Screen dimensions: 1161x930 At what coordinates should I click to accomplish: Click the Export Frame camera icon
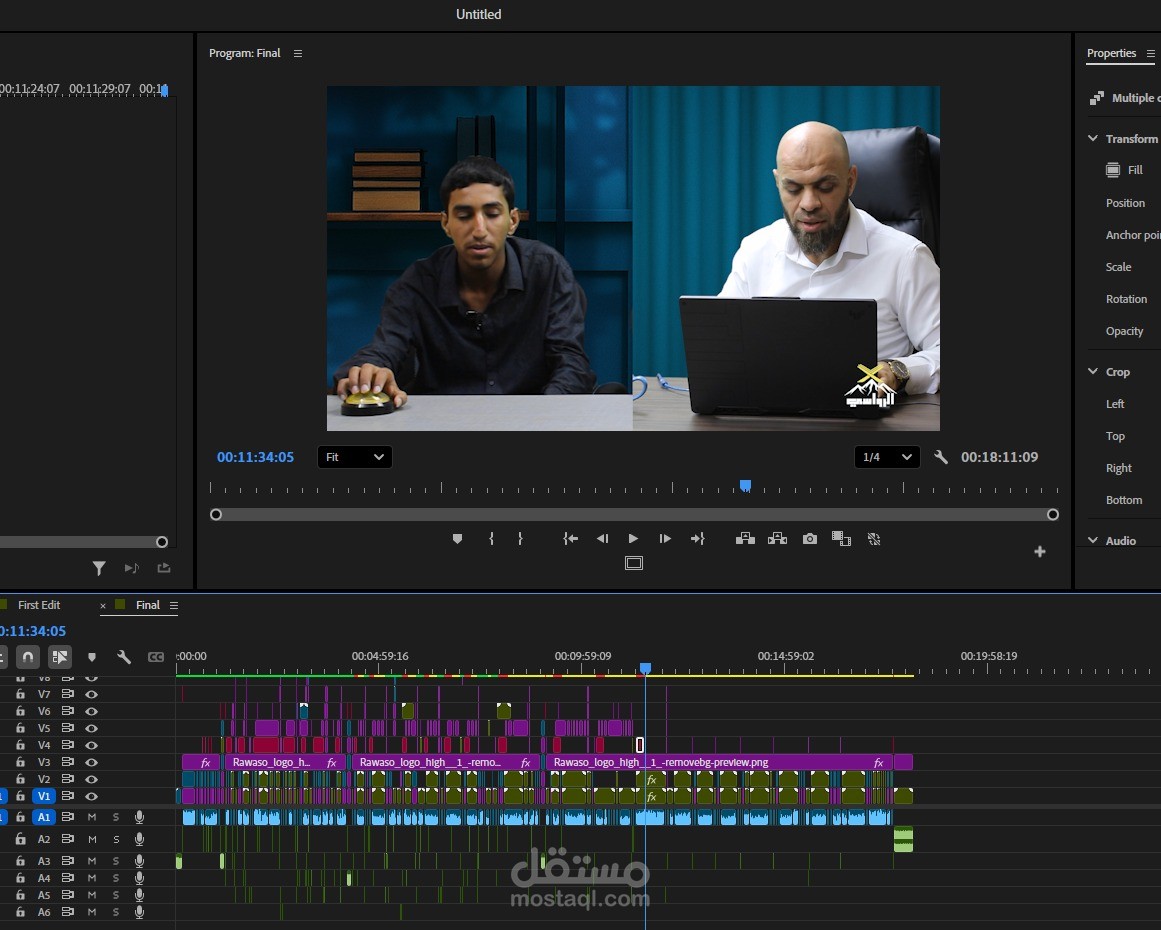point(810,539)
